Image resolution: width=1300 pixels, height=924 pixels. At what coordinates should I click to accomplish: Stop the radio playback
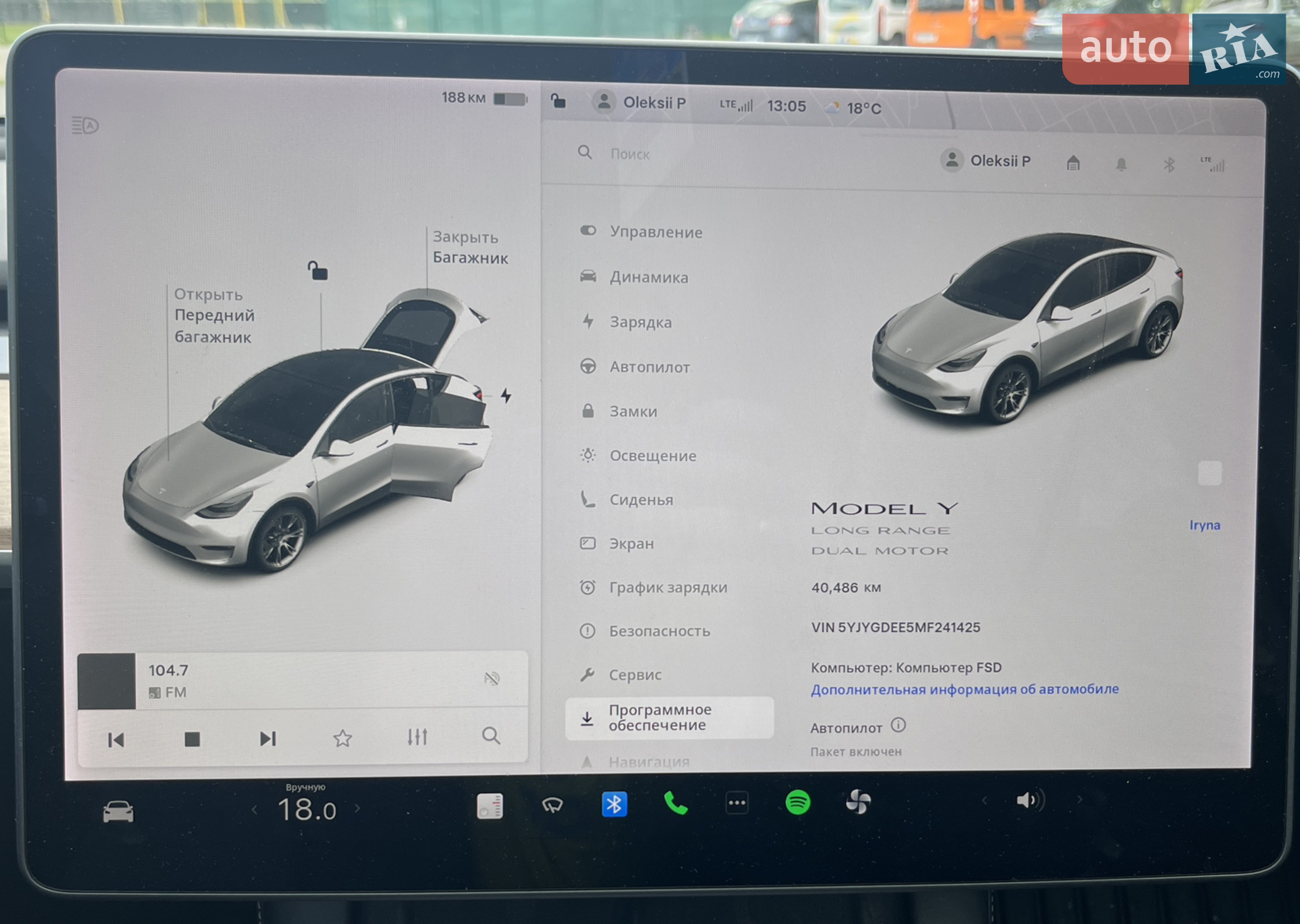pos(192,739)
